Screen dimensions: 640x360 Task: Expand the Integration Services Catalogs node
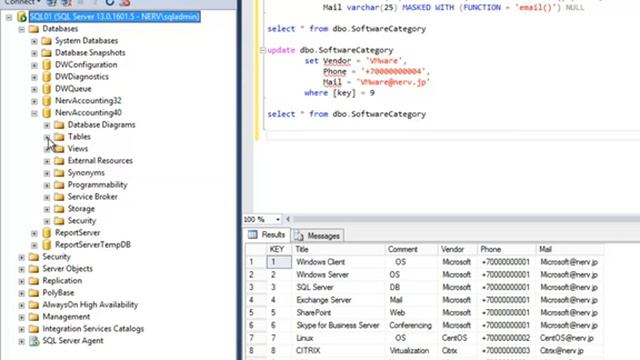pos(22,329)
